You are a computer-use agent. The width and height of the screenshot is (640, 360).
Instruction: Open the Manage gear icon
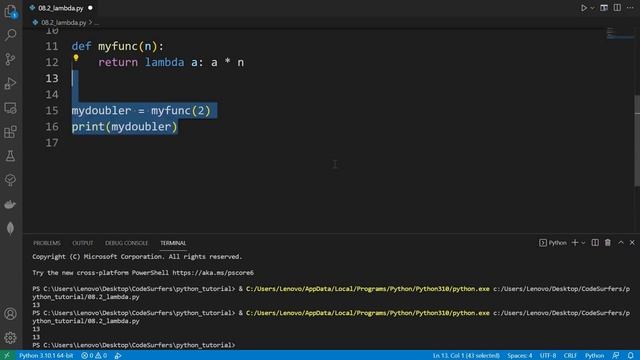tap(10, 338)
